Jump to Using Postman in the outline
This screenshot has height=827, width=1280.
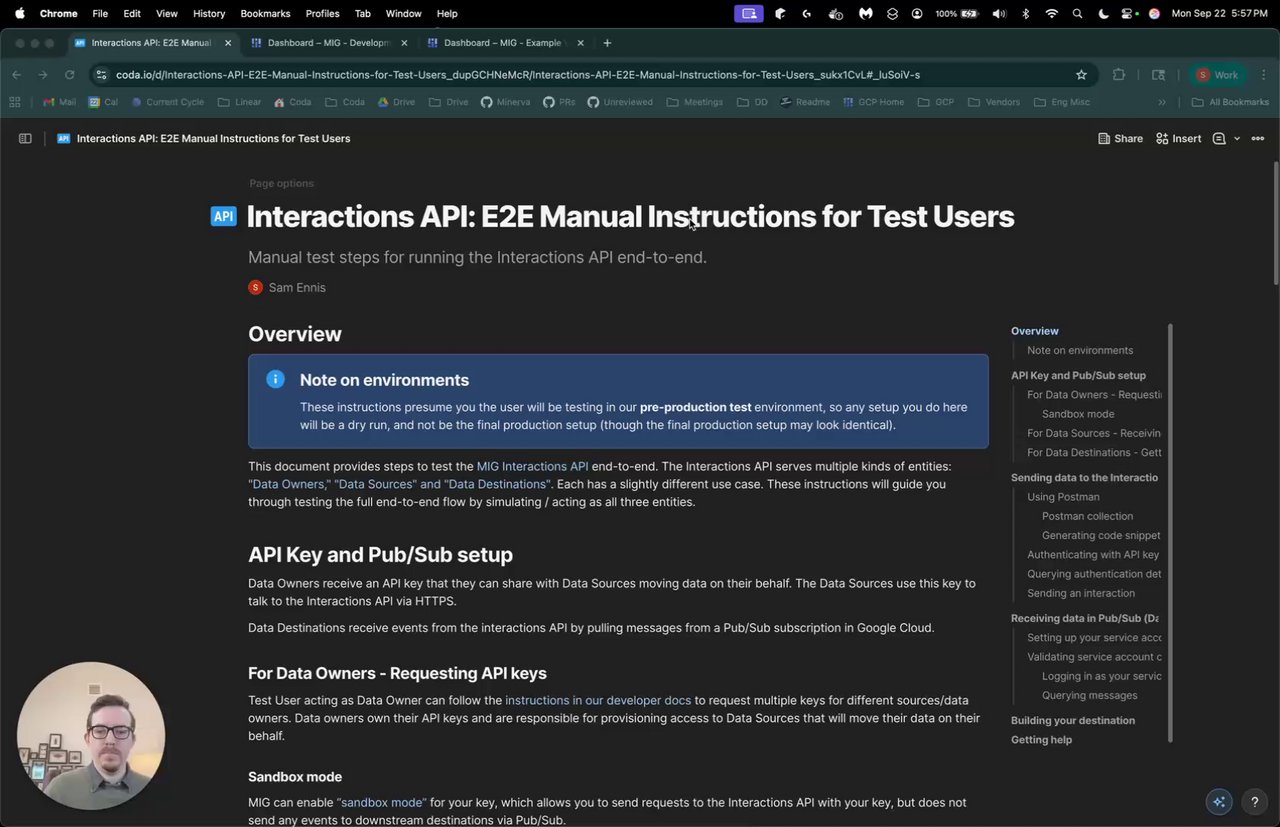[1063, 497]
